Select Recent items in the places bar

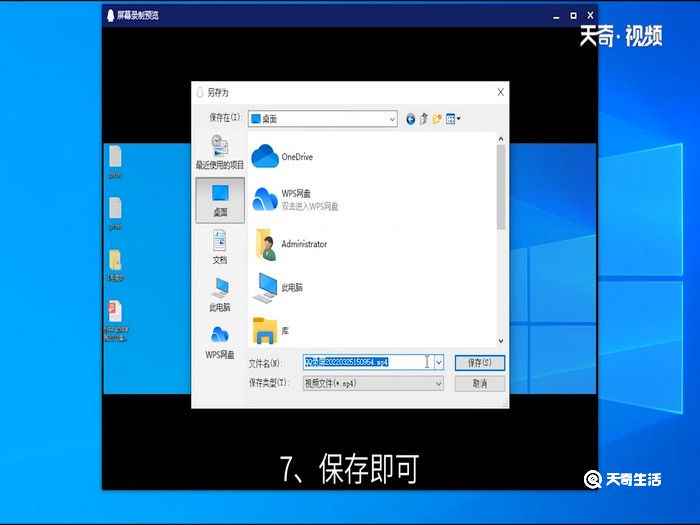[220, 152]
